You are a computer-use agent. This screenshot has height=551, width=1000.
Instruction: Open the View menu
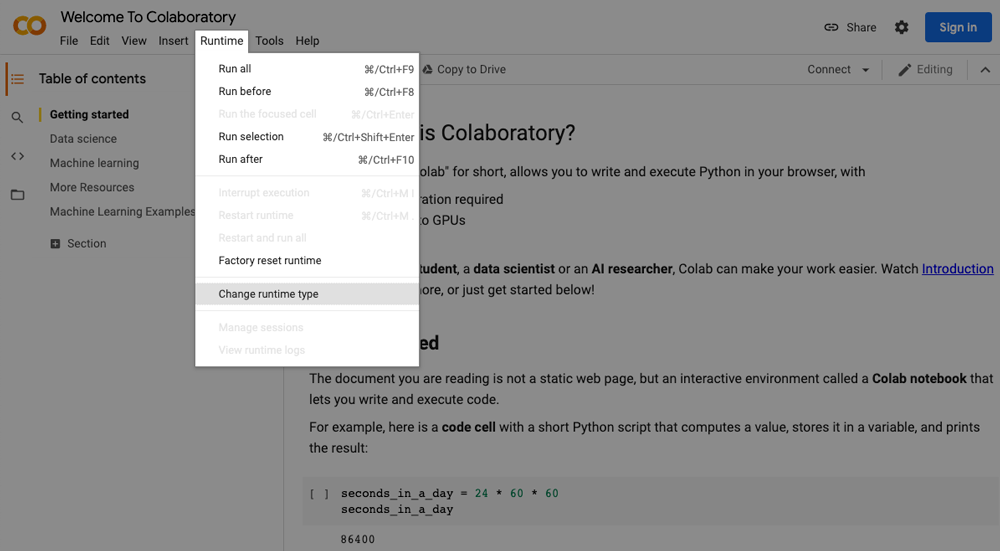click(x=134, y=41)
